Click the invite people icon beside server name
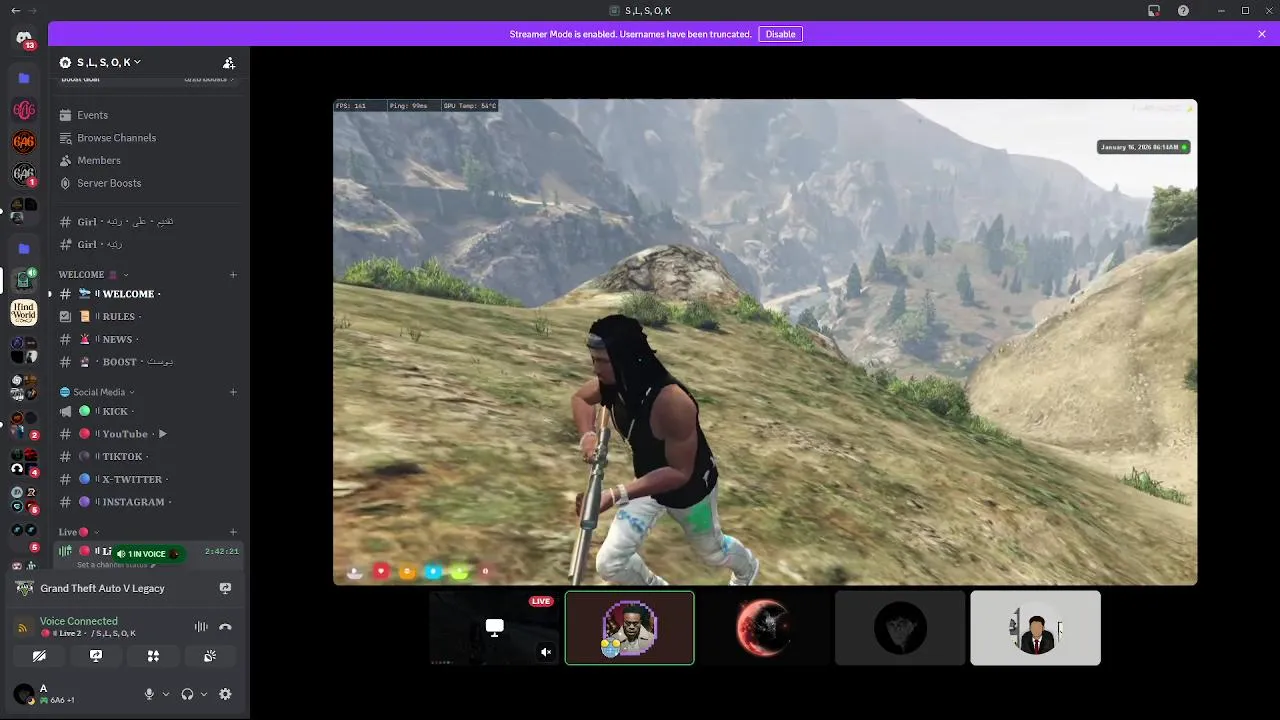The height and width of the screenshot is (720, 1280). point(229,62)
